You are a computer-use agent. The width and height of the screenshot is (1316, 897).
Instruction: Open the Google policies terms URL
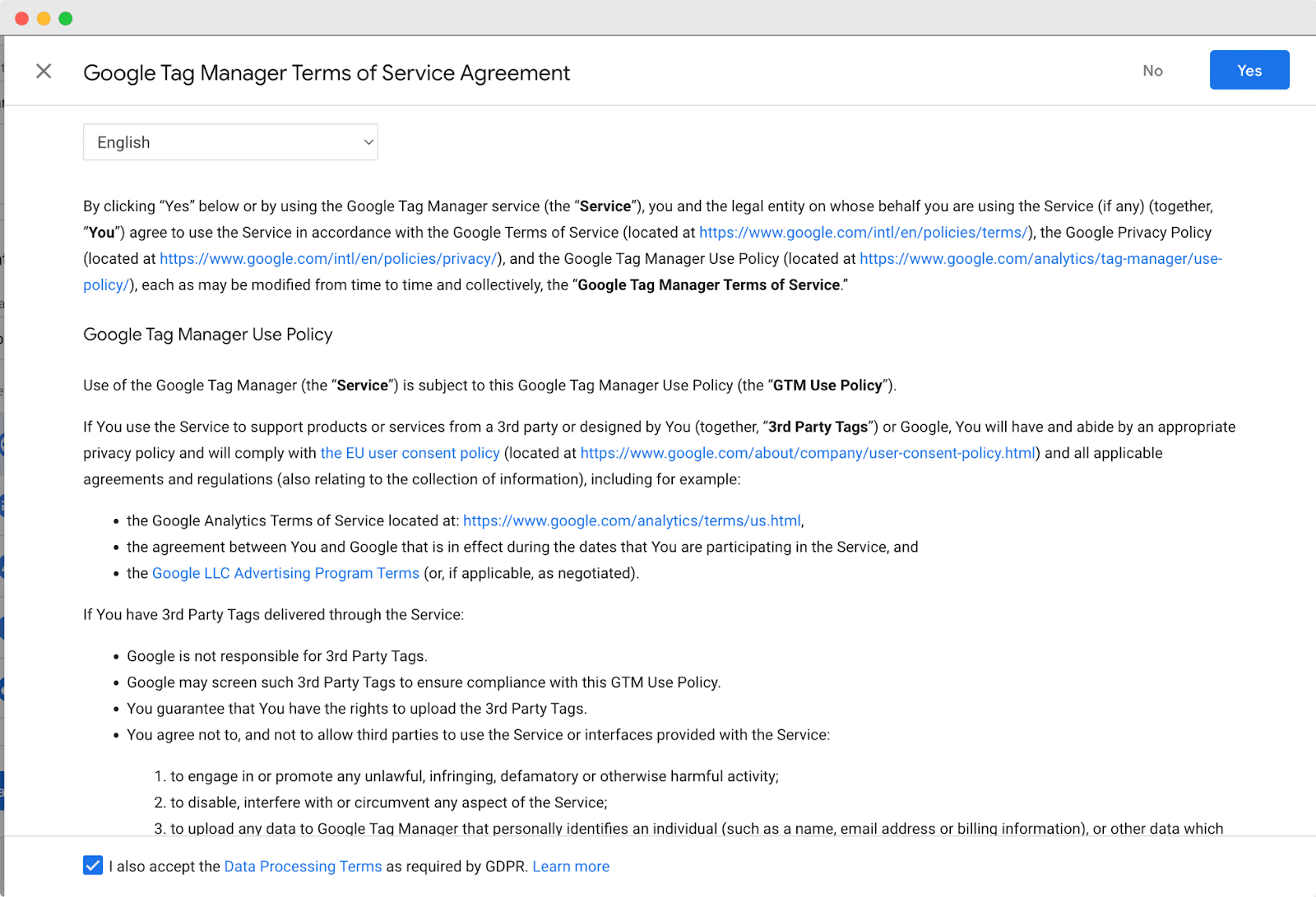(x=863, y=233)
